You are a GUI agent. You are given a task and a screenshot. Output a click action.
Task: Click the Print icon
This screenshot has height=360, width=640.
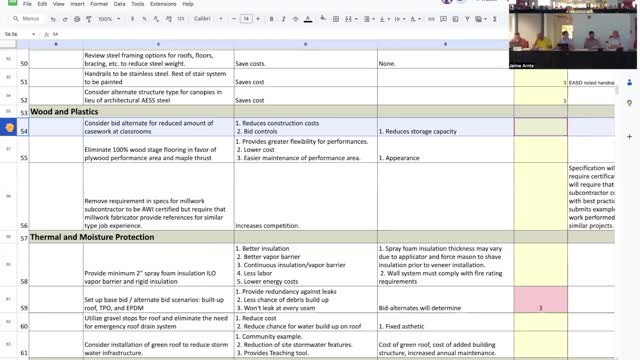coord(77,19)
